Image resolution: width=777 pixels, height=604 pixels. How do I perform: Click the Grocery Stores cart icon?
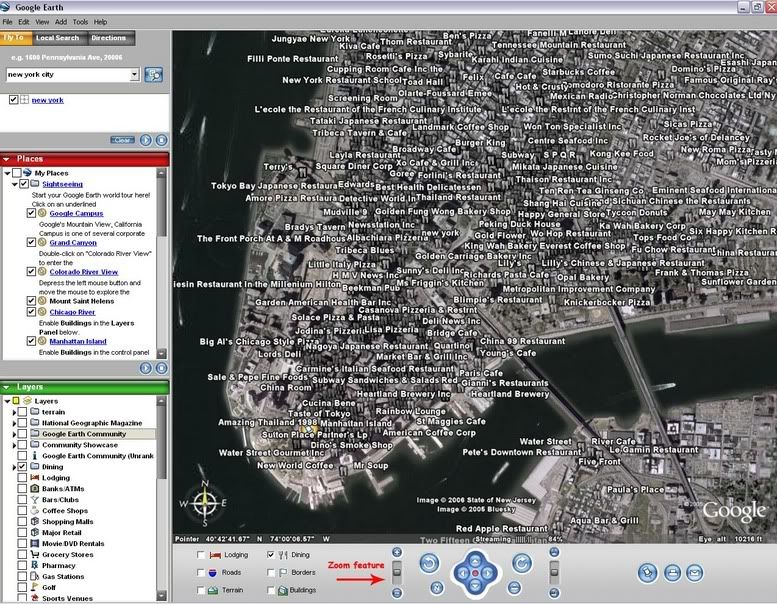coord(35,554)
